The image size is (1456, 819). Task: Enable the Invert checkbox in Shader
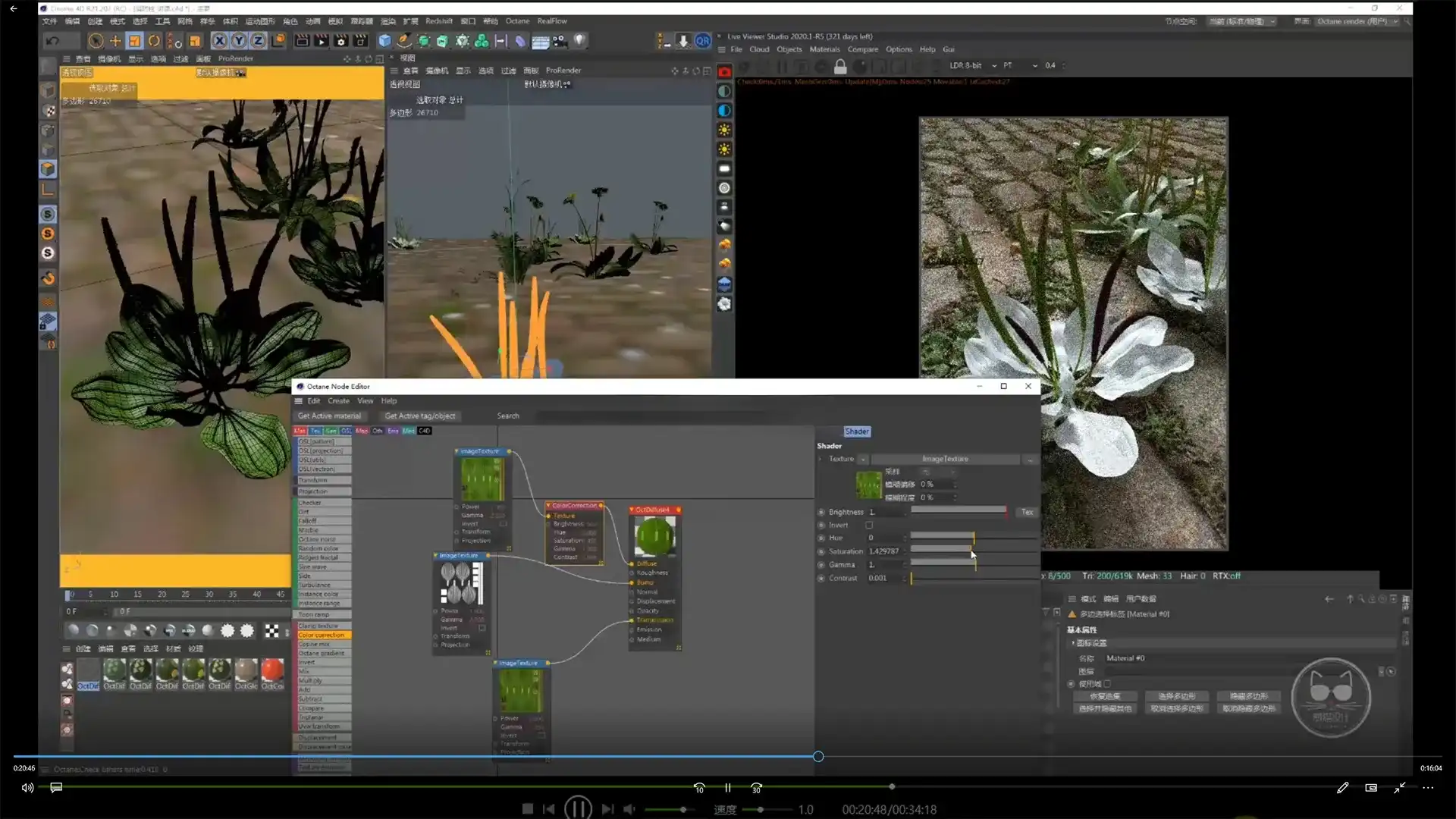coord(869,525)
